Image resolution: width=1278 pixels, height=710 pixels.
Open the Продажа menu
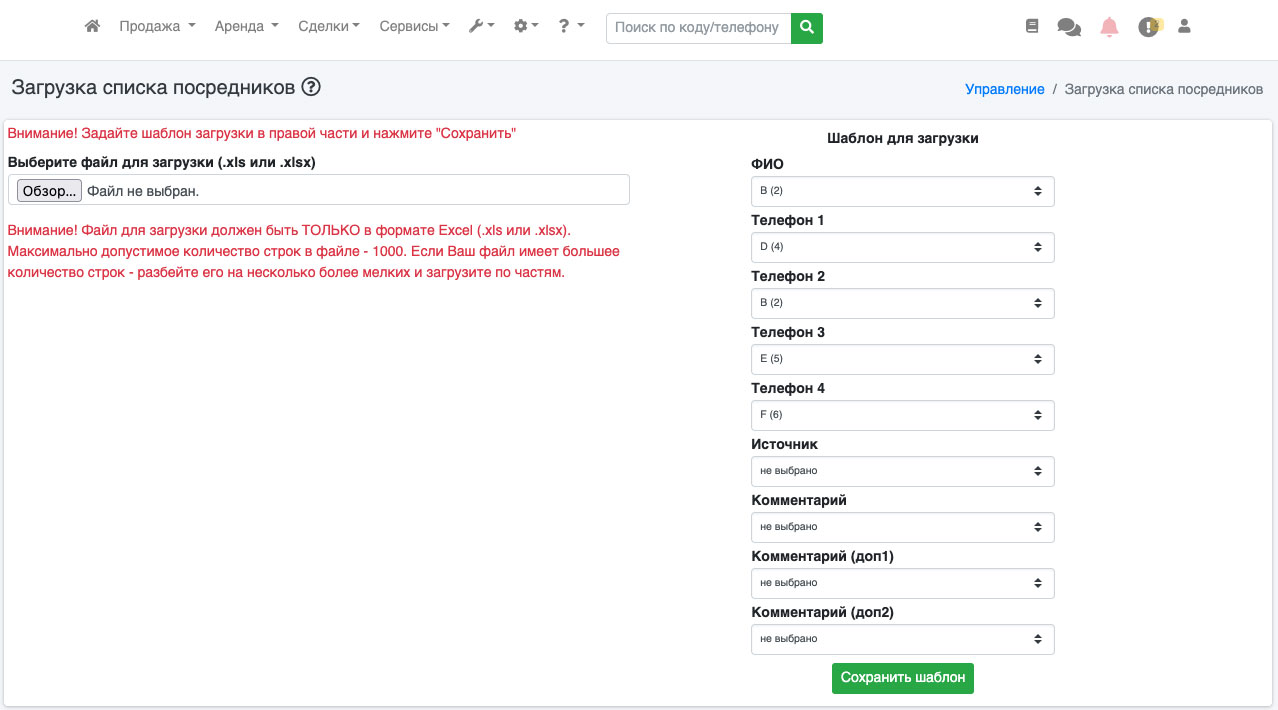157,27
